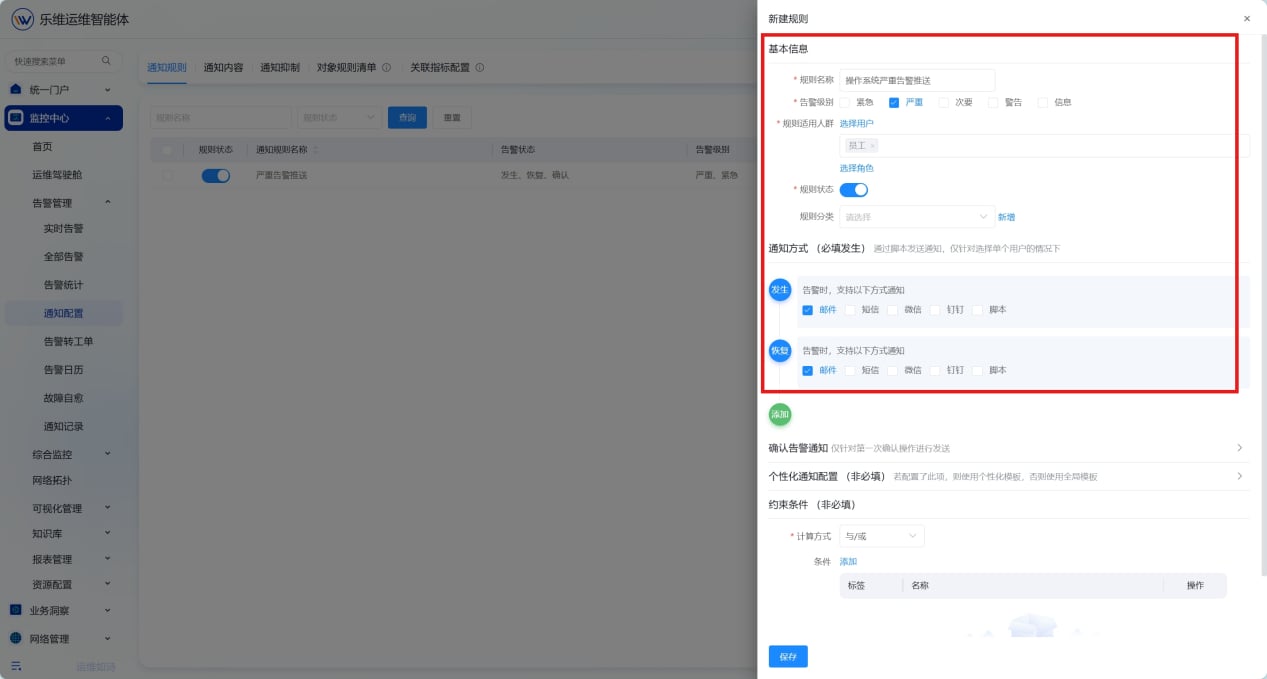
Task: Select all rows via header checkbox
Action: (167, 150)
